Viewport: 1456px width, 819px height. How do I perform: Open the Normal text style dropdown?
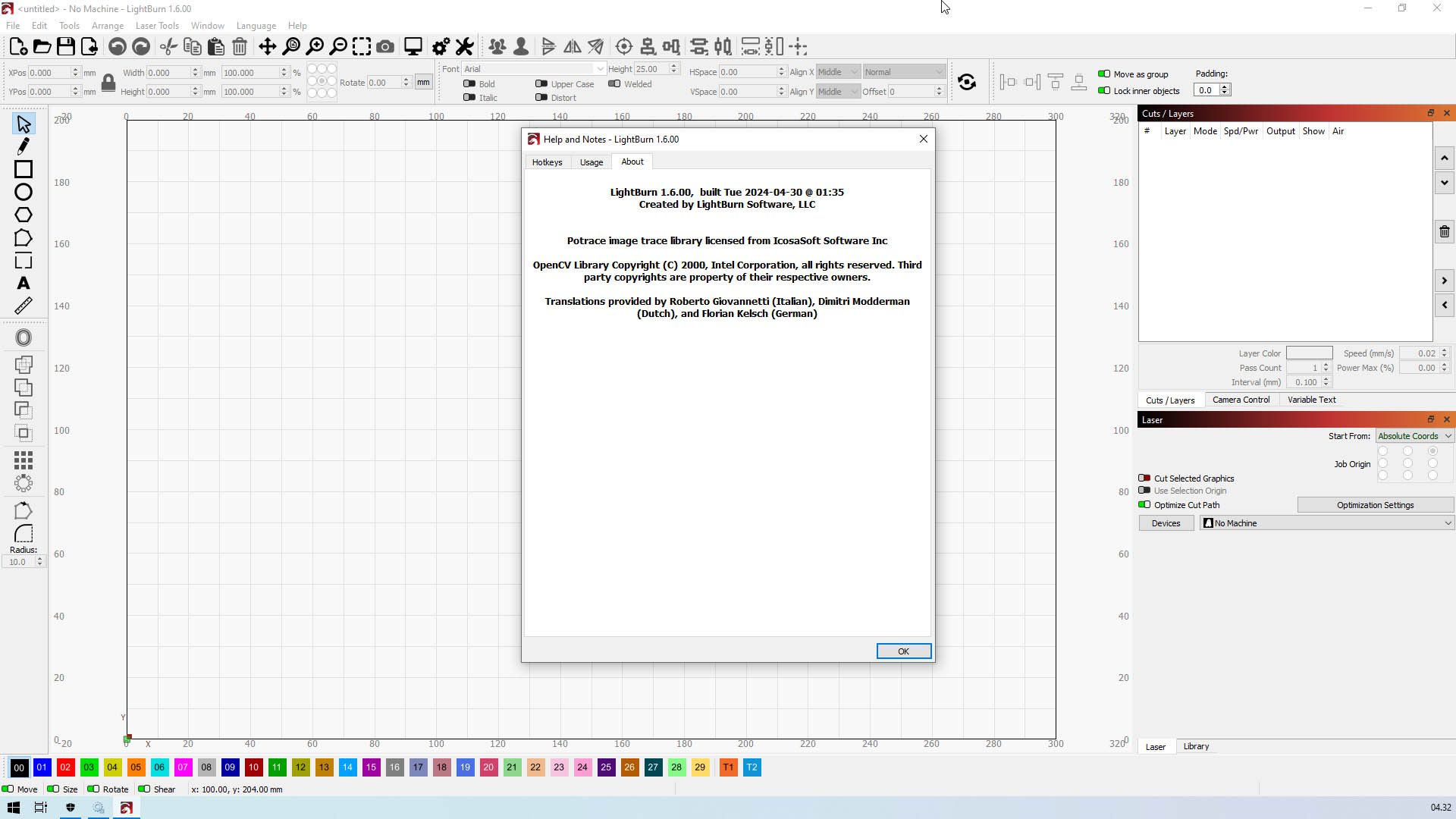click(x=904, y=72)
